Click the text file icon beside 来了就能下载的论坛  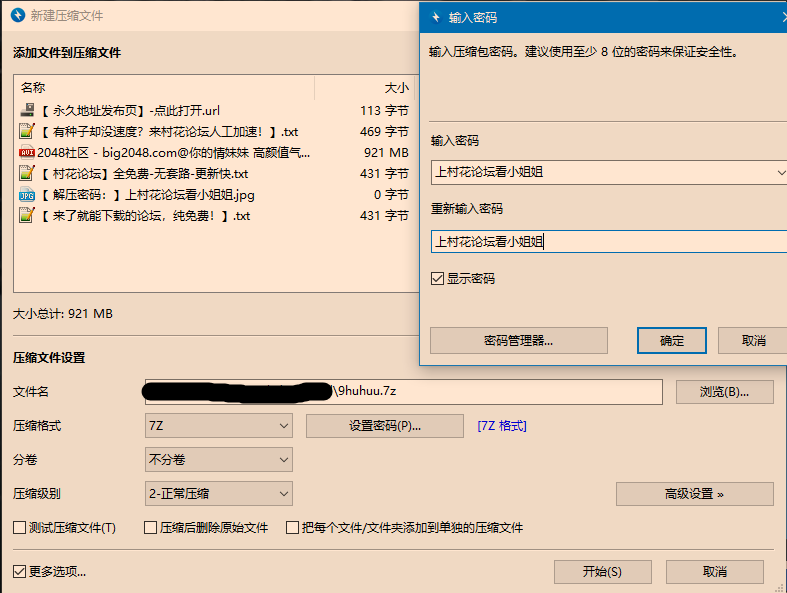pyautogui.click(x=27, y=216)
